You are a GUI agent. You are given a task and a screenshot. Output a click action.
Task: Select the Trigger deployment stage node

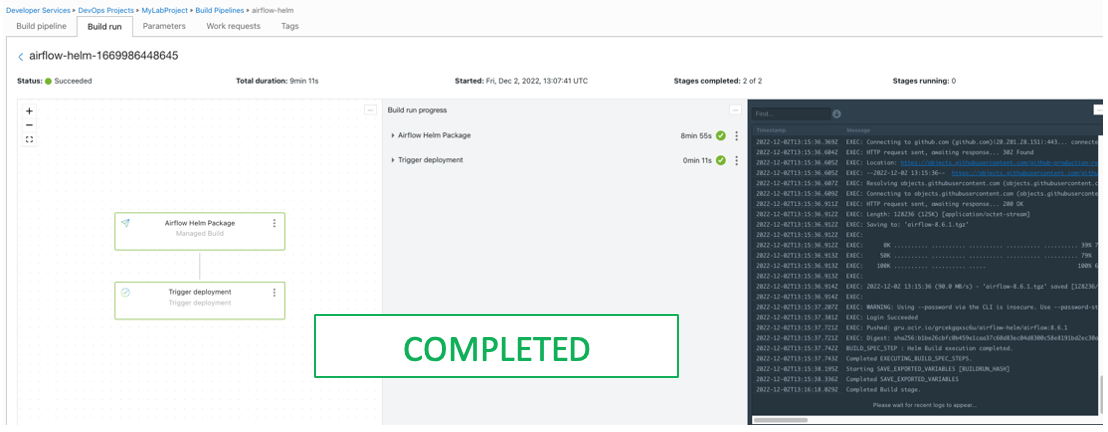pos(200,300)
